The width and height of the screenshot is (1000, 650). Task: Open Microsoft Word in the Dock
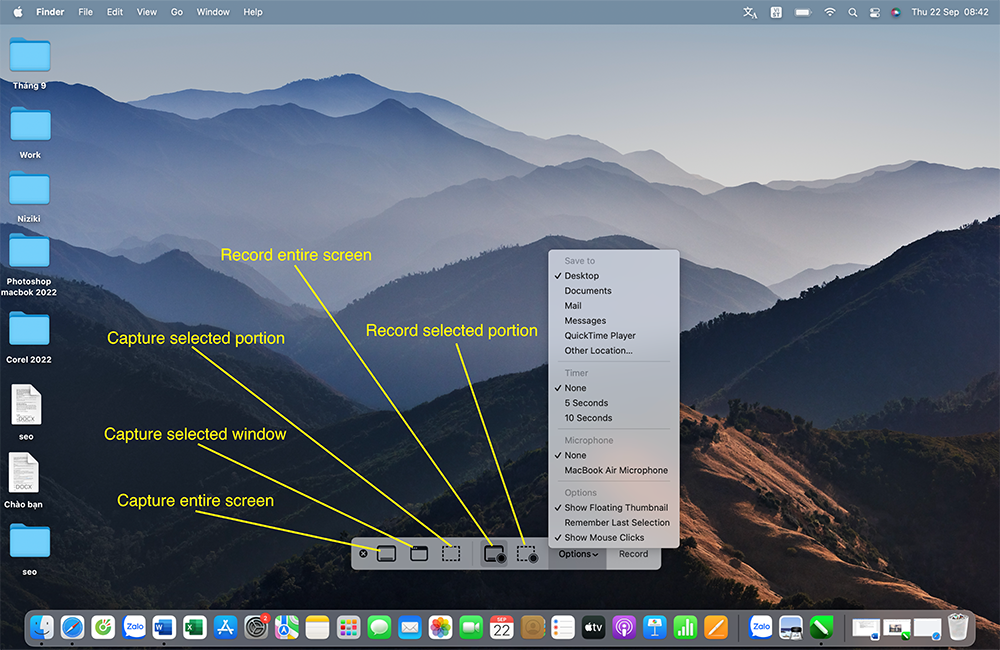click(164, 628)
